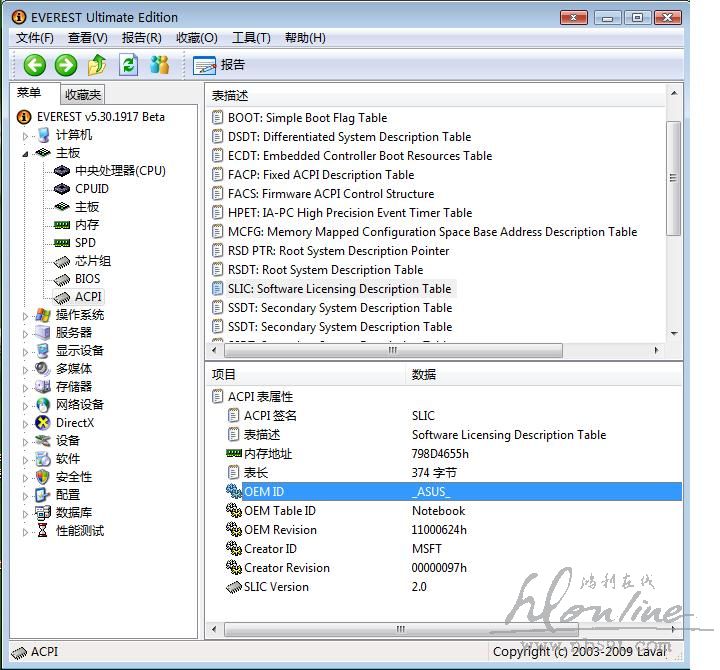
Task: Click the Refresh toolbar icon
Action: tap(128, 65)
